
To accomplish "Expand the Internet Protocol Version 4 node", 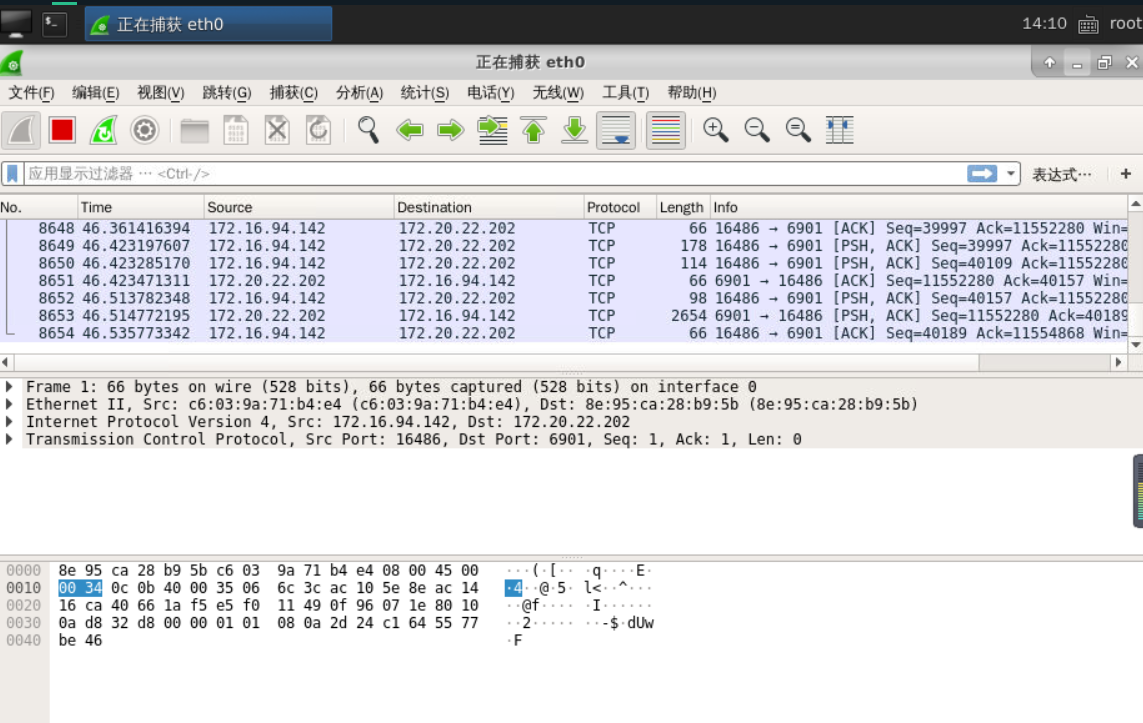I will tap(8, 421).
